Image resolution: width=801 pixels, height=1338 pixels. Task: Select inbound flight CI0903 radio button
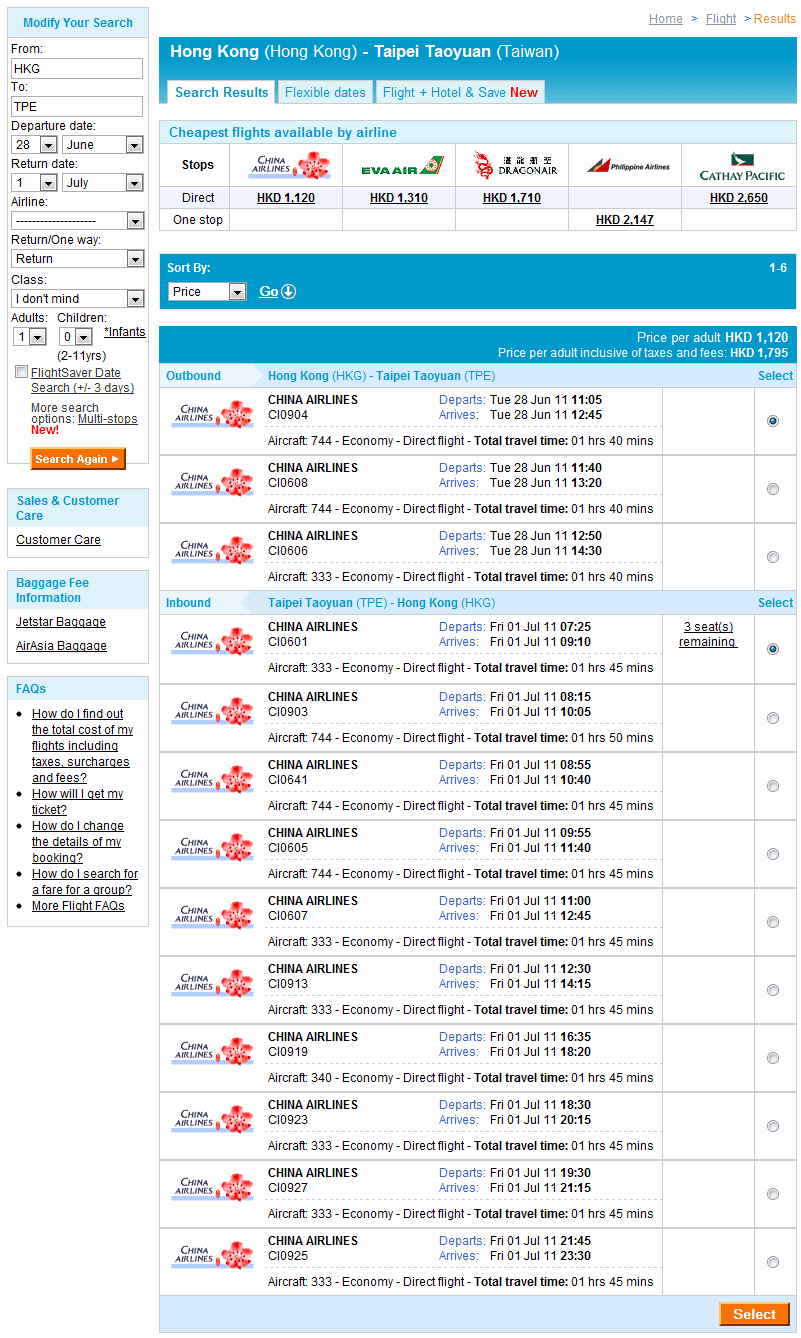(x=772, y=718)
